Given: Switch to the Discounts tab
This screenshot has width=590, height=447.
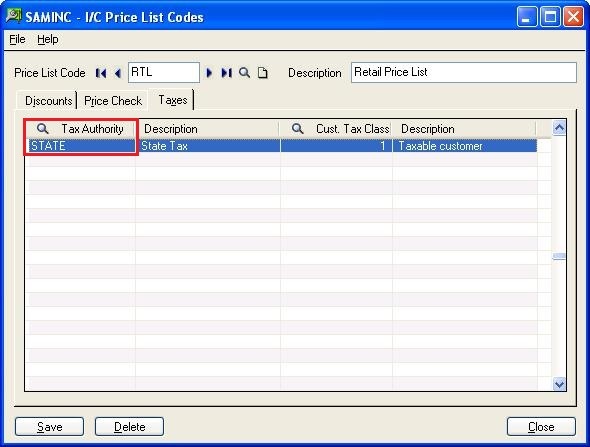Looking at the screenshot, I should point(48,101).
